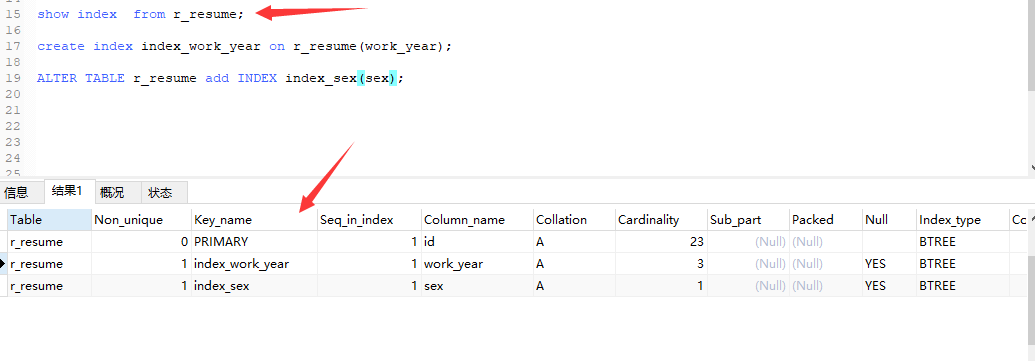Click the Seq_in_index column header
The width and height of the screenshot is (1035, 361).
click(x=369, y=220)
